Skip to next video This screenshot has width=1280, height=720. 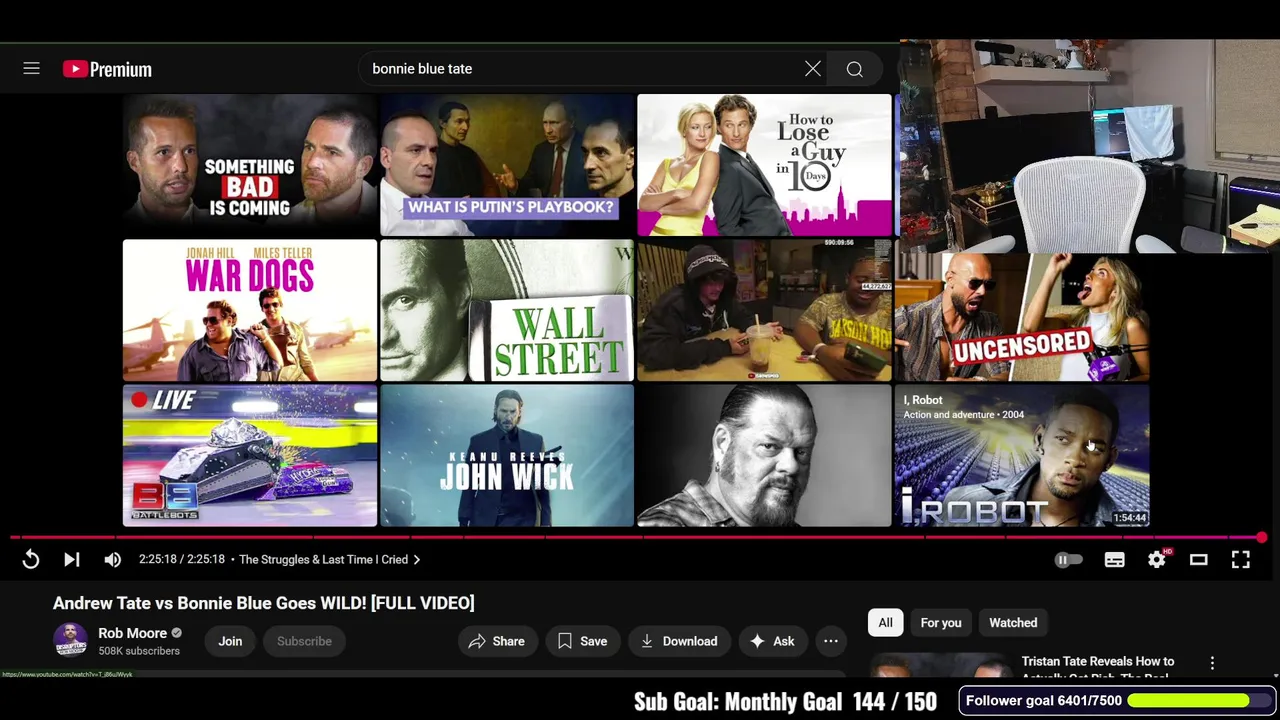72,560
